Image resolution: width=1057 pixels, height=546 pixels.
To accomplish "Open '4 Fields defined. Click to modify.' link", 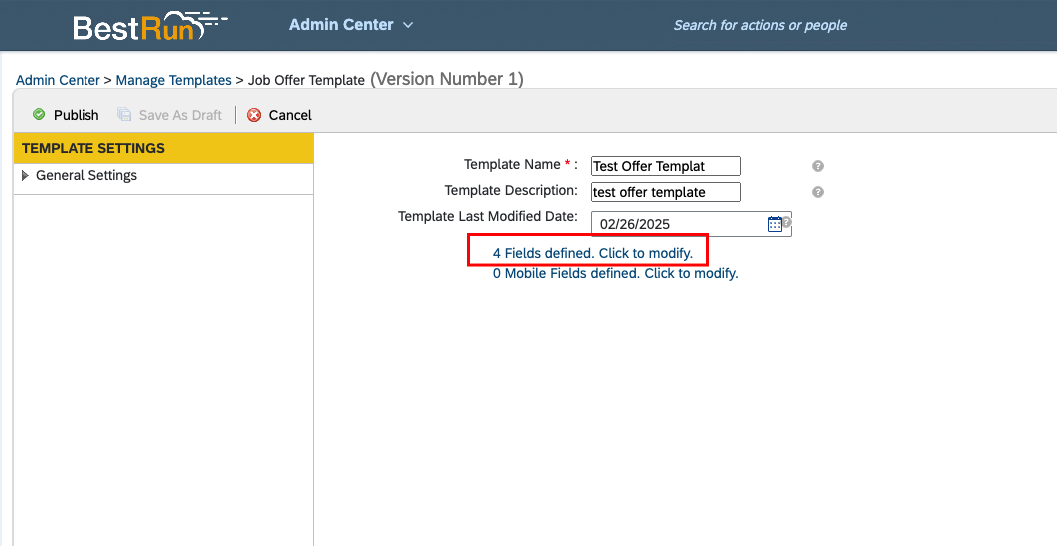I will [x=593, y=253].
